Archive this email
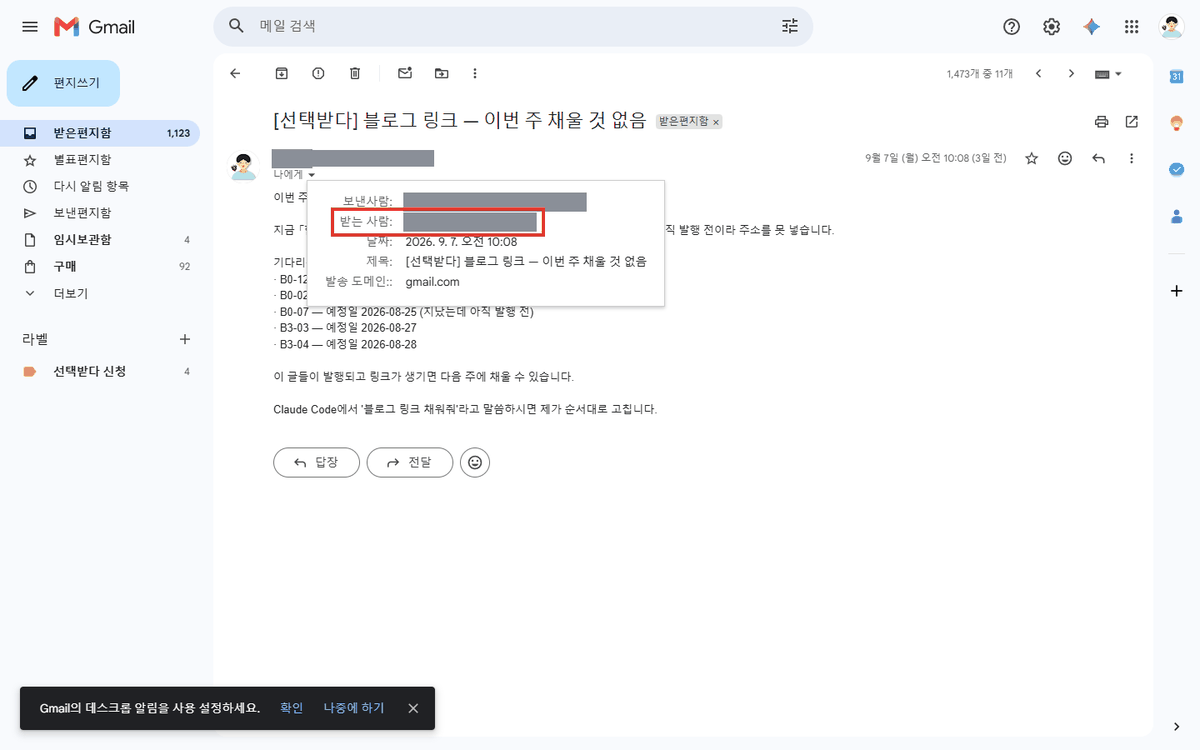The height and width of the screenshot is (750, 1200). tap(282, 73)
